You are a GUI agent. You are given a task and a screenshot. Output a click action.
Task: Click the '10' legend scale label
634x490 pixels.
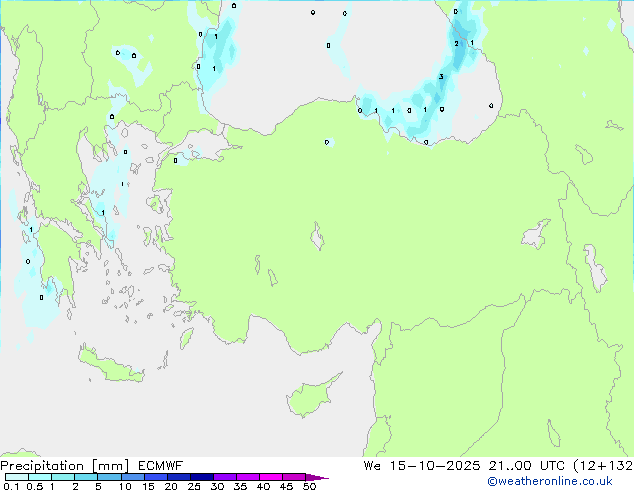(125, 486)
